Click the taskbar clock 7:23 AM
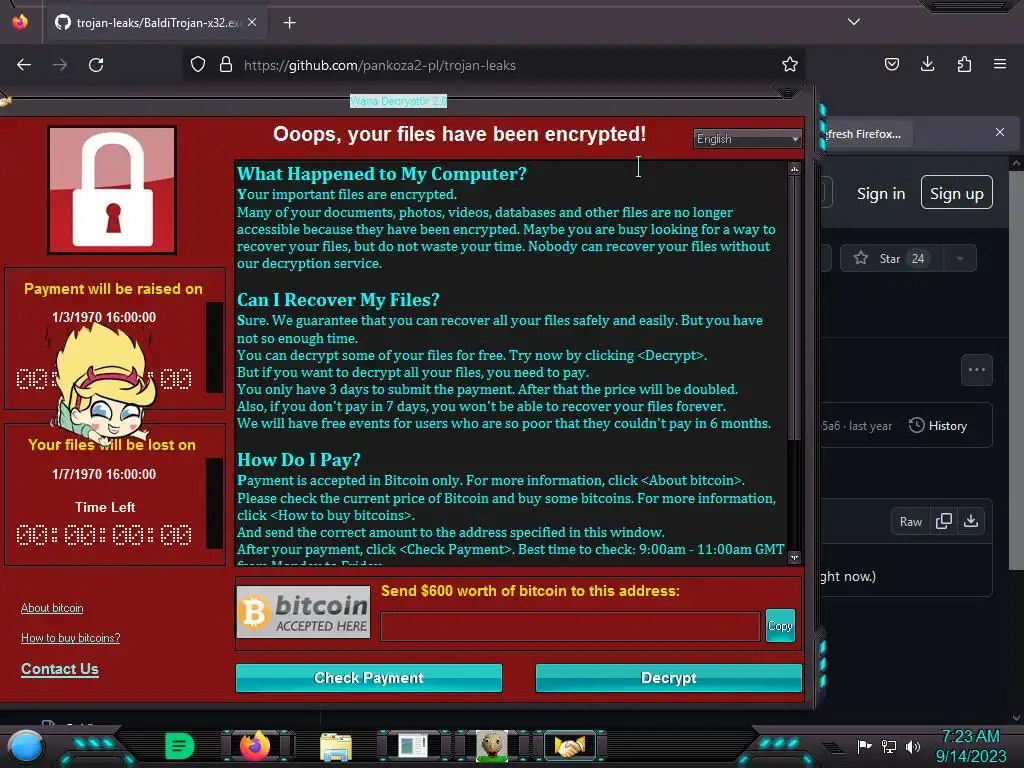This screenshot has width=1024, height=768. pos(970,736)
